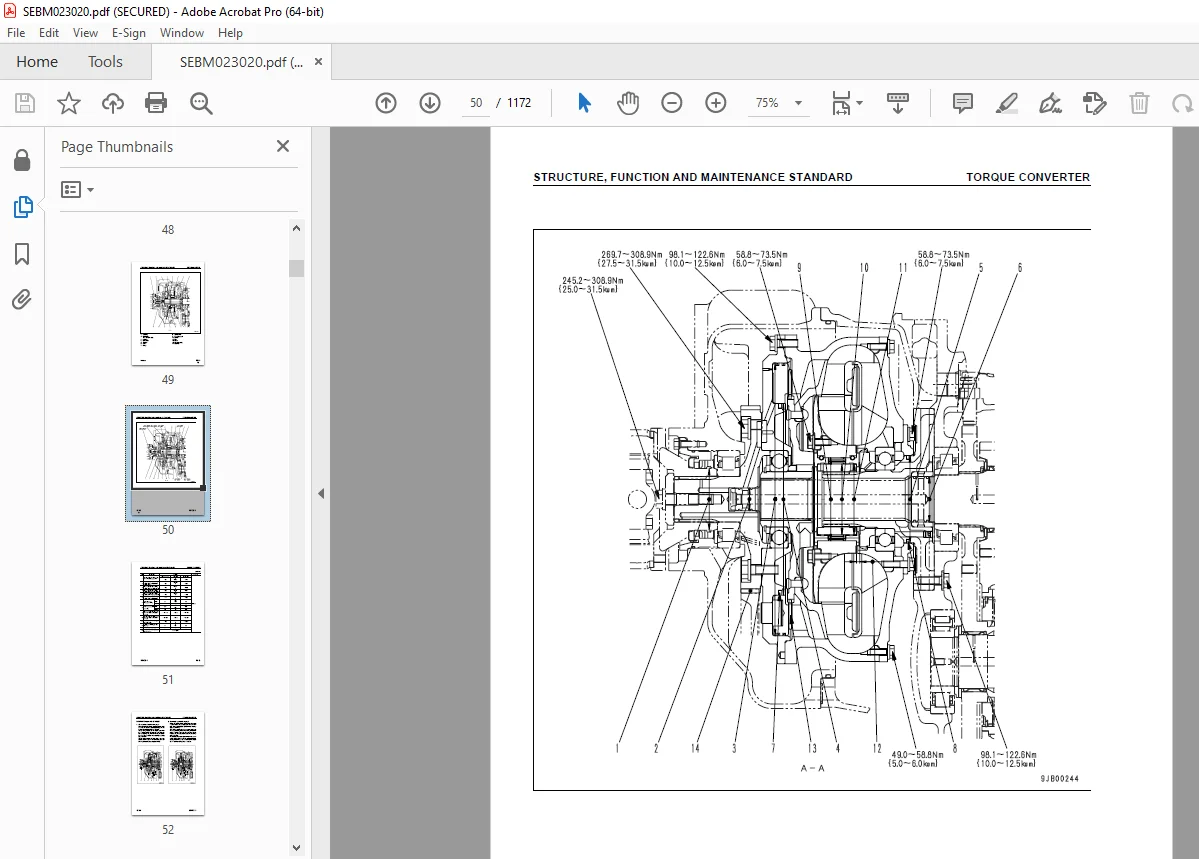1199x859 pixels.
Task: Click the read mode keyboard-down icon
Action: tap(898, 102)
